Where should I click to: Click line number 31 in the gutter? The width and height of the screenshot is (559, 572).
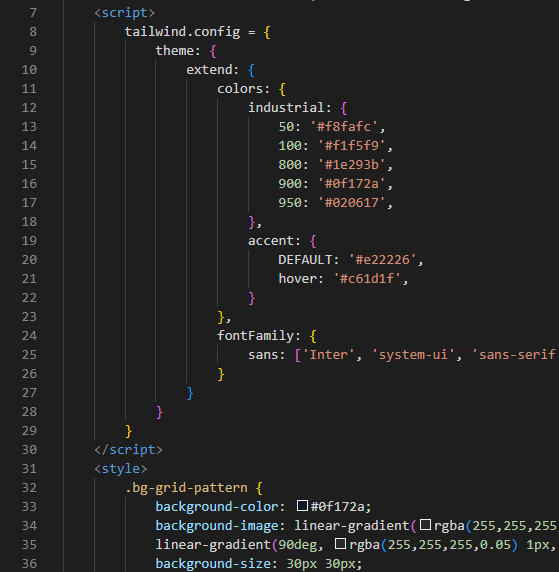(x=29, y=469)
